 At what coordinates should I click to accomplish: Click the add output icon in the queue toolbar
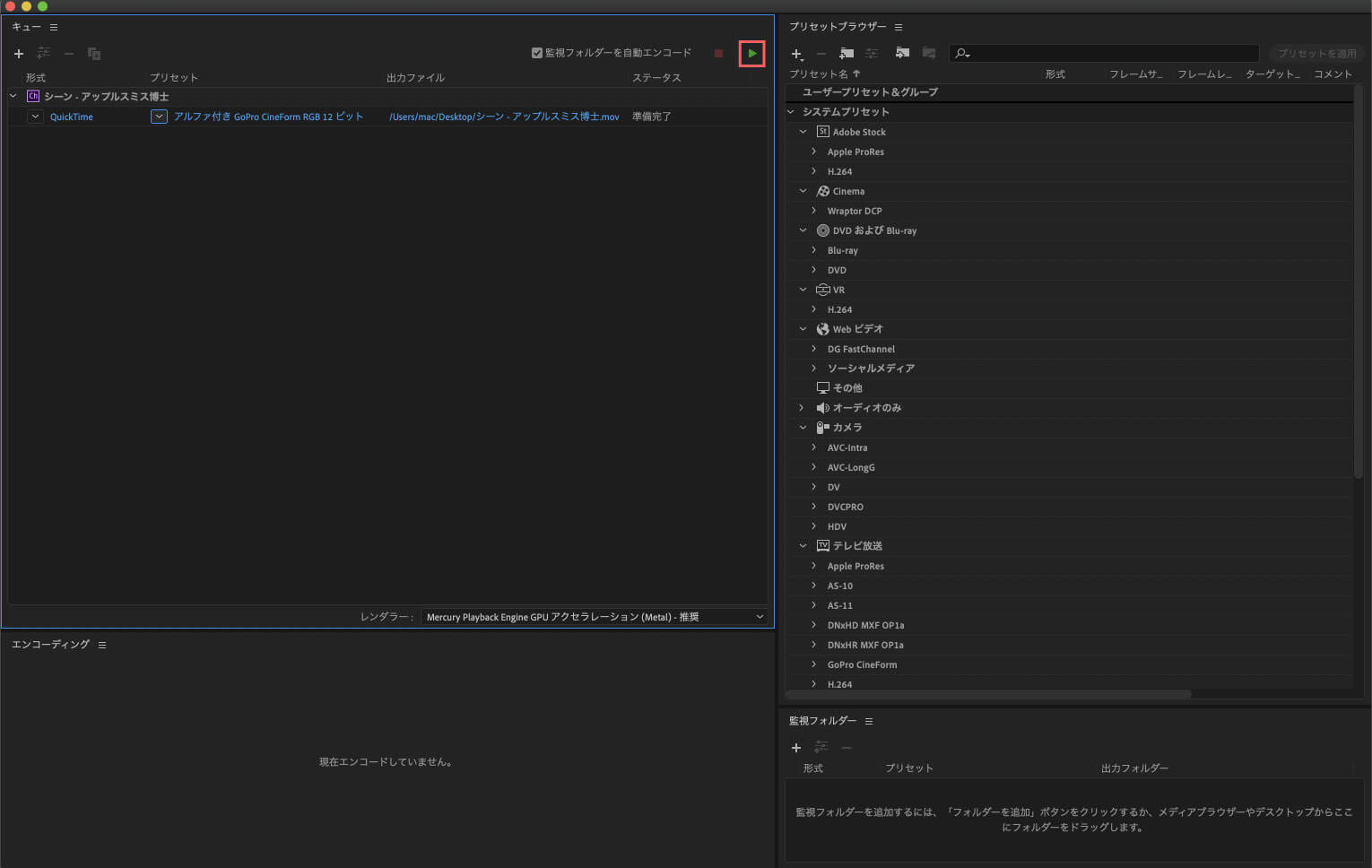(x=43, y=54)
